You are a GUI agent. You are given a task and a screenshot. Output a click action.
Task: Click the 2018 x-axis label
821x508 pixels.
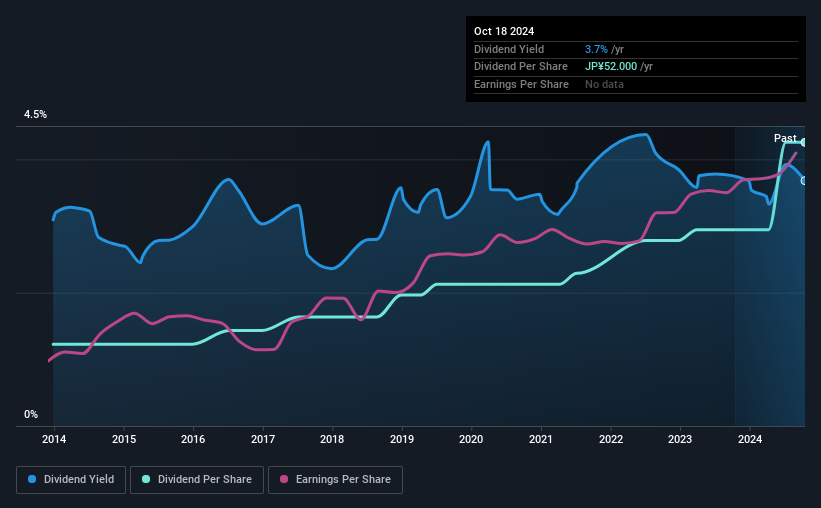click(332, 439)
